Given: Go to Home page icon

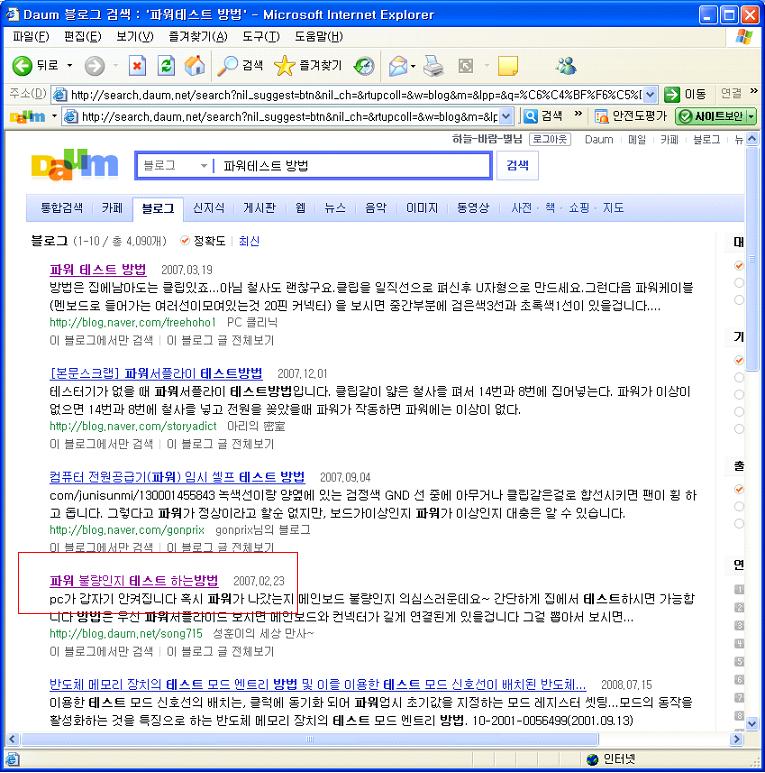Looking at the screenshot, I should pos(195,65).
